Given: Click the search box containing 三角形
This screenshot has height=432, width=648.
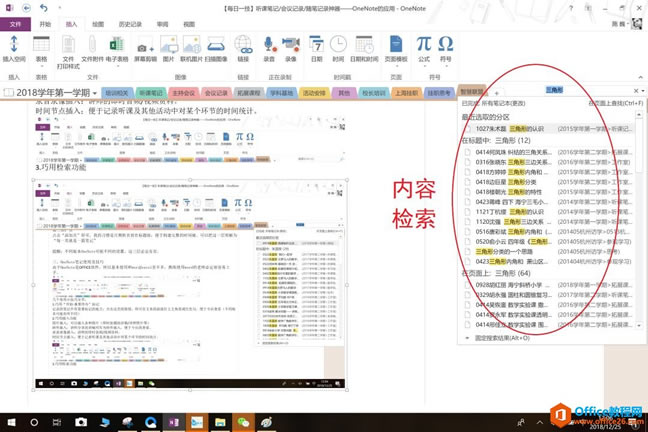Looking at the screenshot, I should point(554,90).
